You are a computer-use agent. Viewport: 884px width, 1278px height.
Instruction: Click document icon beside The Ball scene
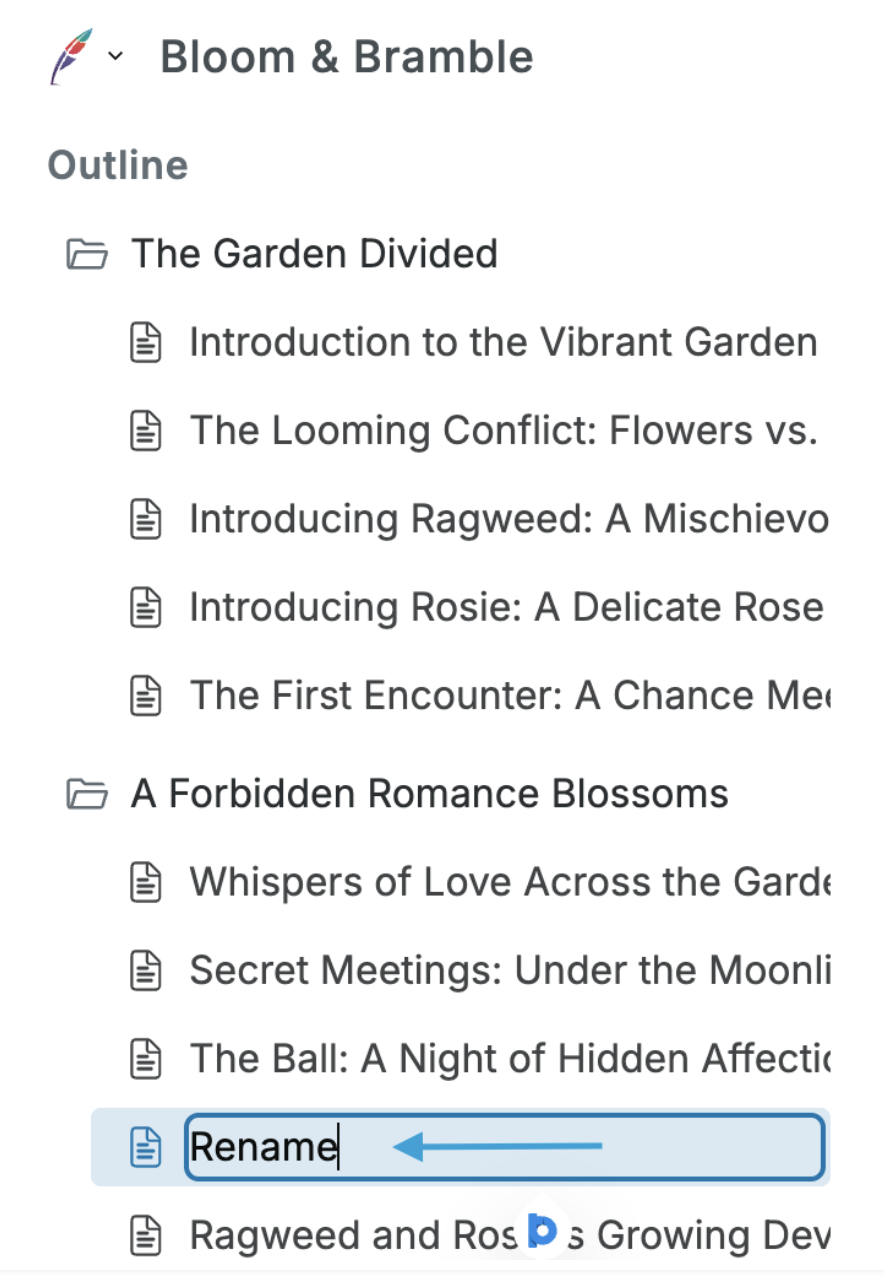point(146,1058)
